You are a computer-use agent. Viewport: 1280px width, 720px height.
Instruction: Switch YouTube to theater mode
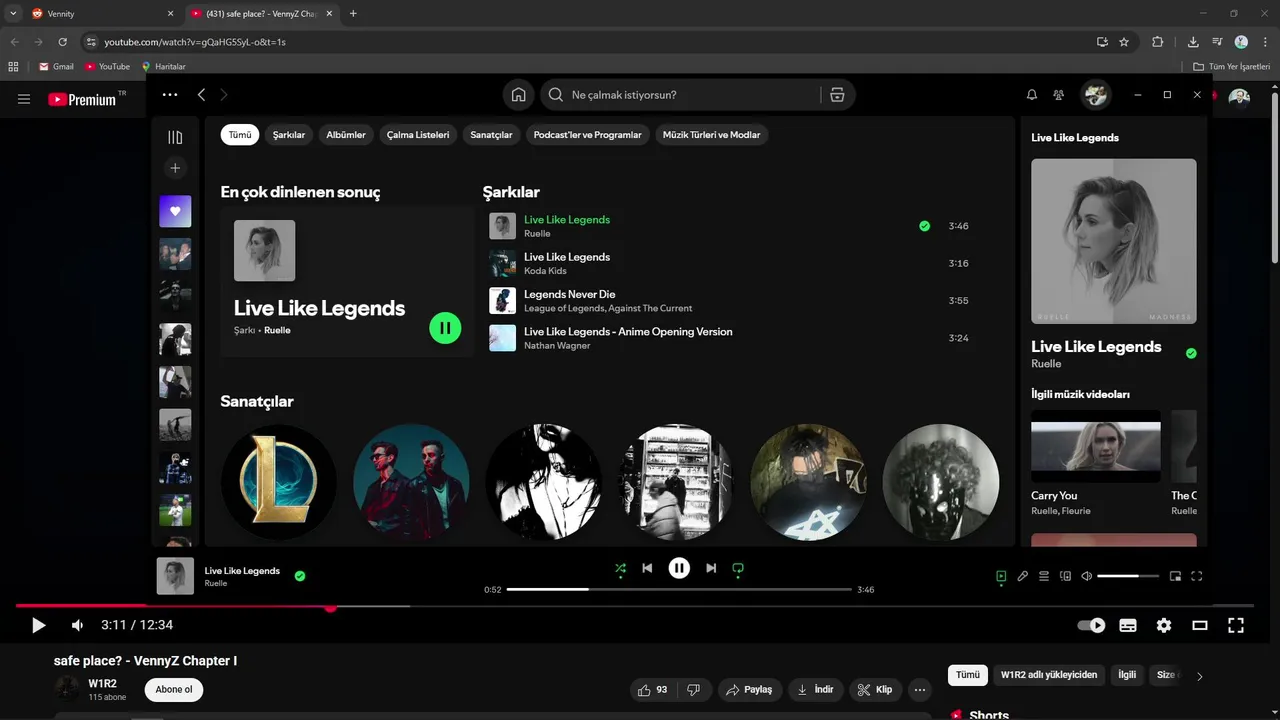[1200, 625]
